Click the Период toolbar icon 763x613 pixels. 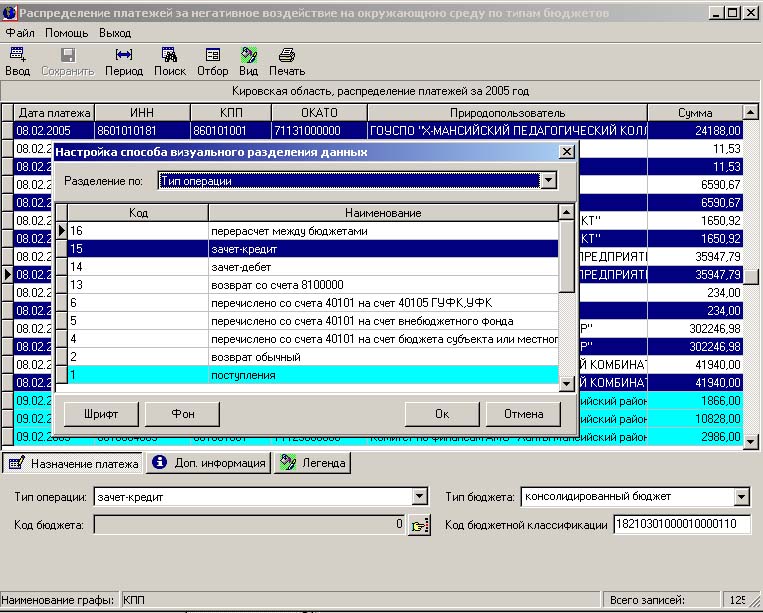pos(124,61)
